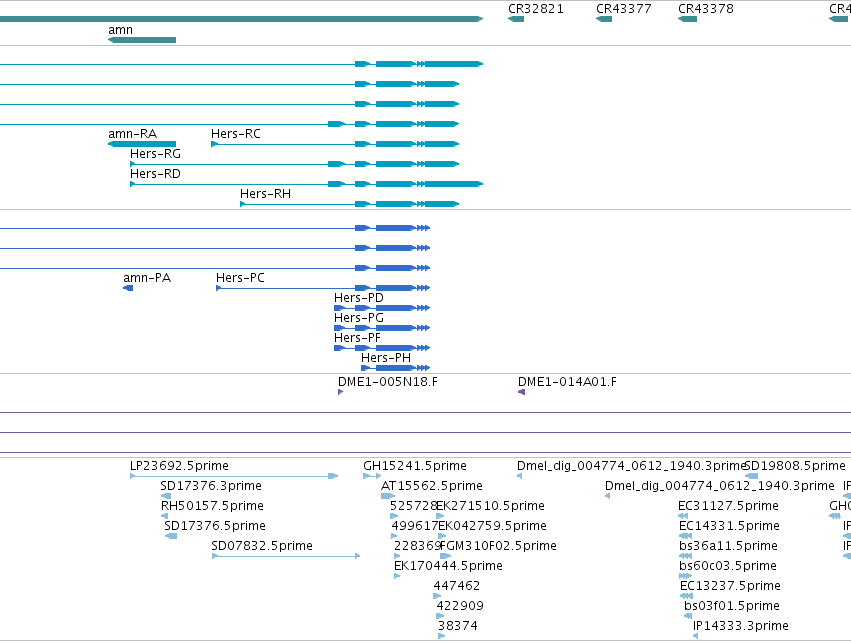The image size is (851, 641).
Task: Select the CR43378 gene label
Action: click(x=706, y=9)
